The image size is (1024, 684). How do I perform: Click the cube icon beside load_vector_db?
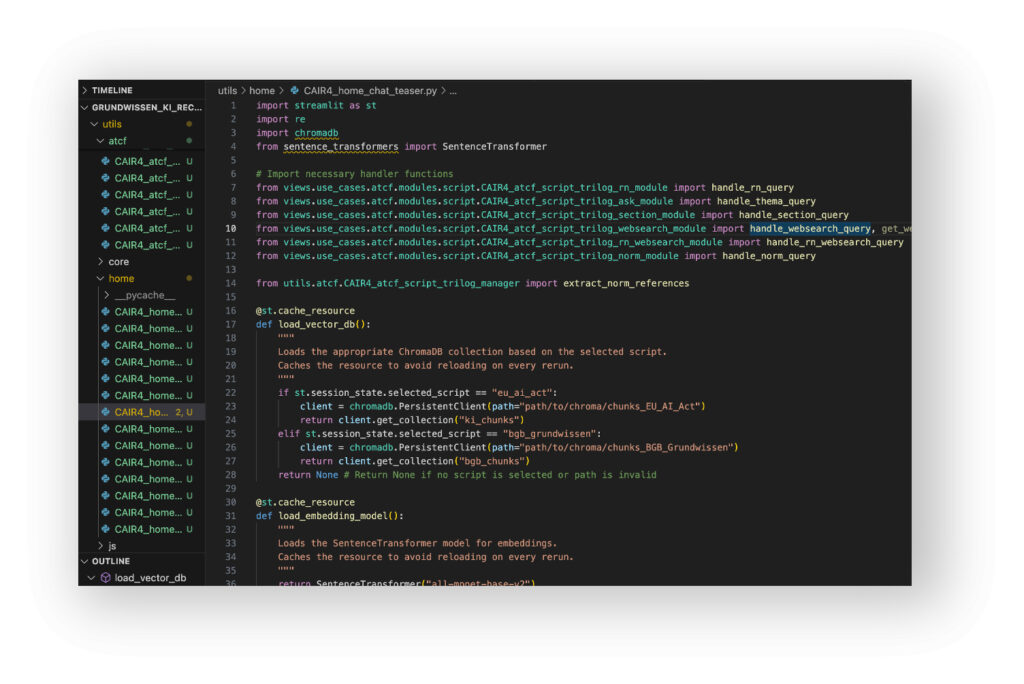(x=106, y=578)
